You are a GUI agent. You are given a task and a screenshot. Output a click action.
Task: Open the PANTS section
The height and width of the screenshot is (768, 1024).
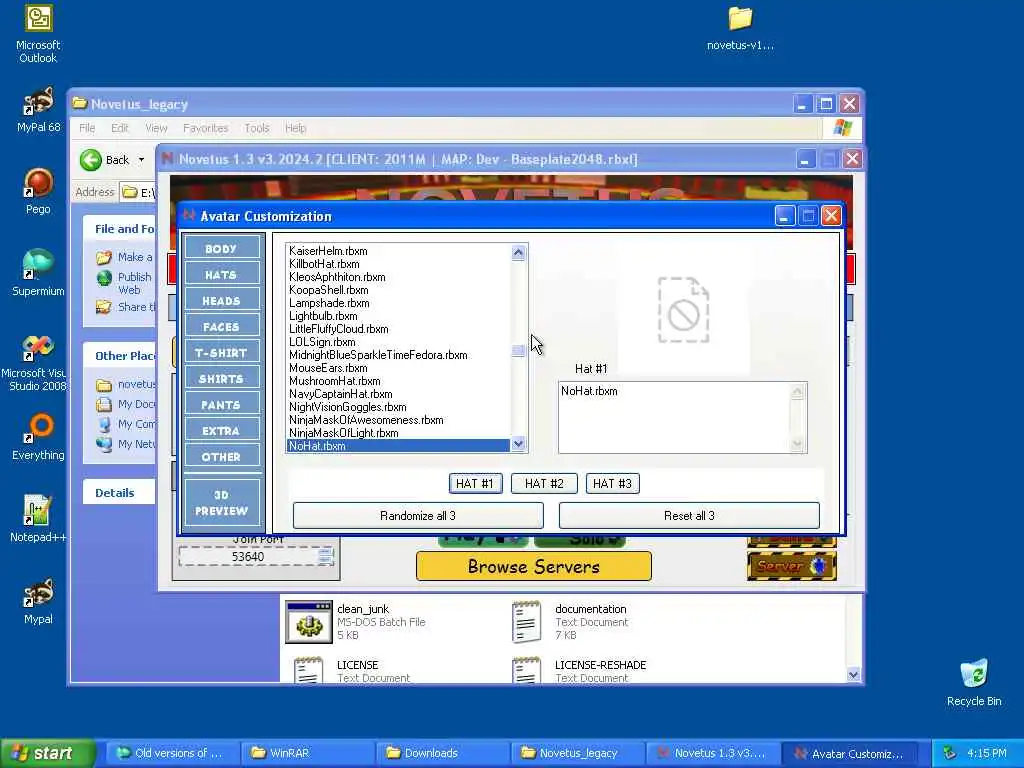pyautogui.click(x=221, y=405)
